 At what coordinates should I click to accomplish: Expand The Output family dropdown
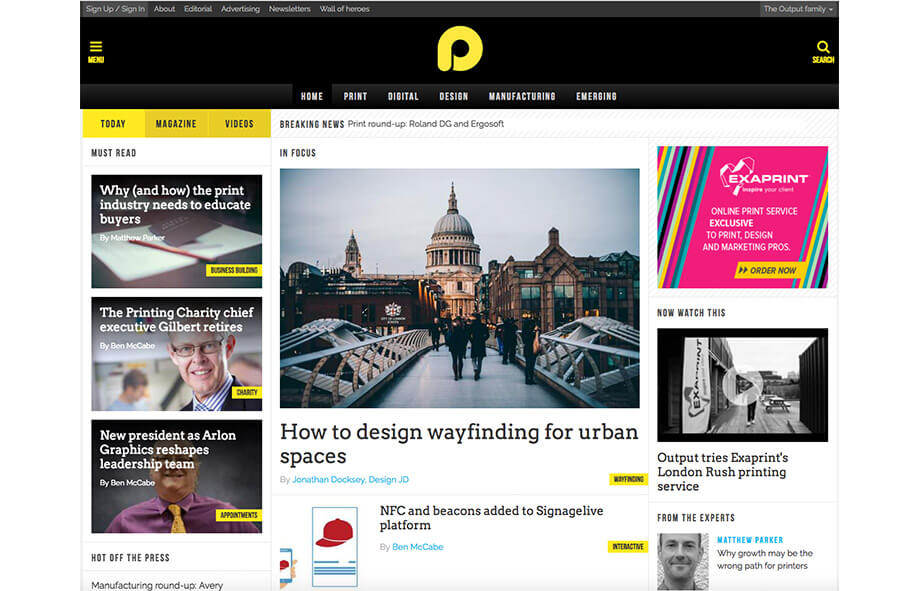798,9
